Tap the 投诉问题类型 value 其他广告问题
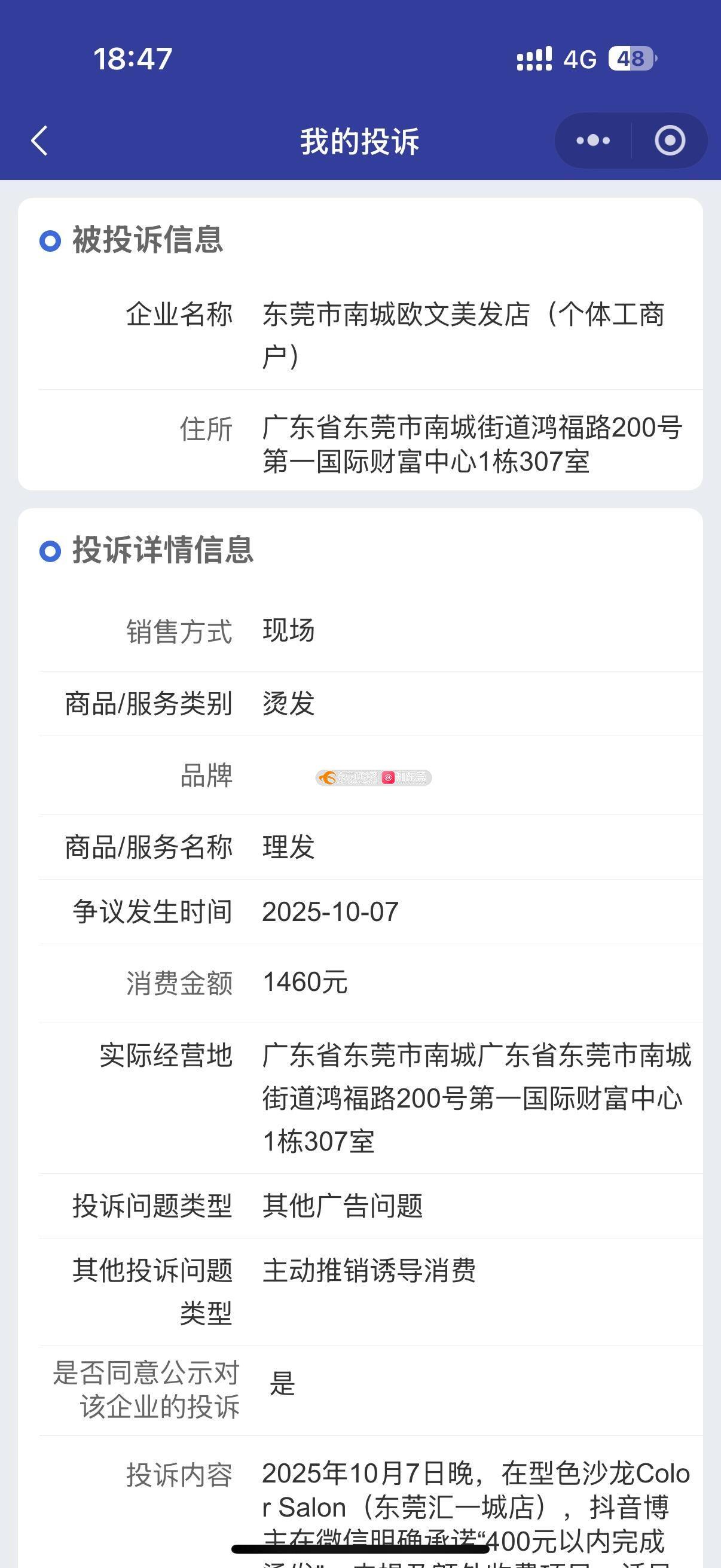721x1568 pixels. (343, 1206)
